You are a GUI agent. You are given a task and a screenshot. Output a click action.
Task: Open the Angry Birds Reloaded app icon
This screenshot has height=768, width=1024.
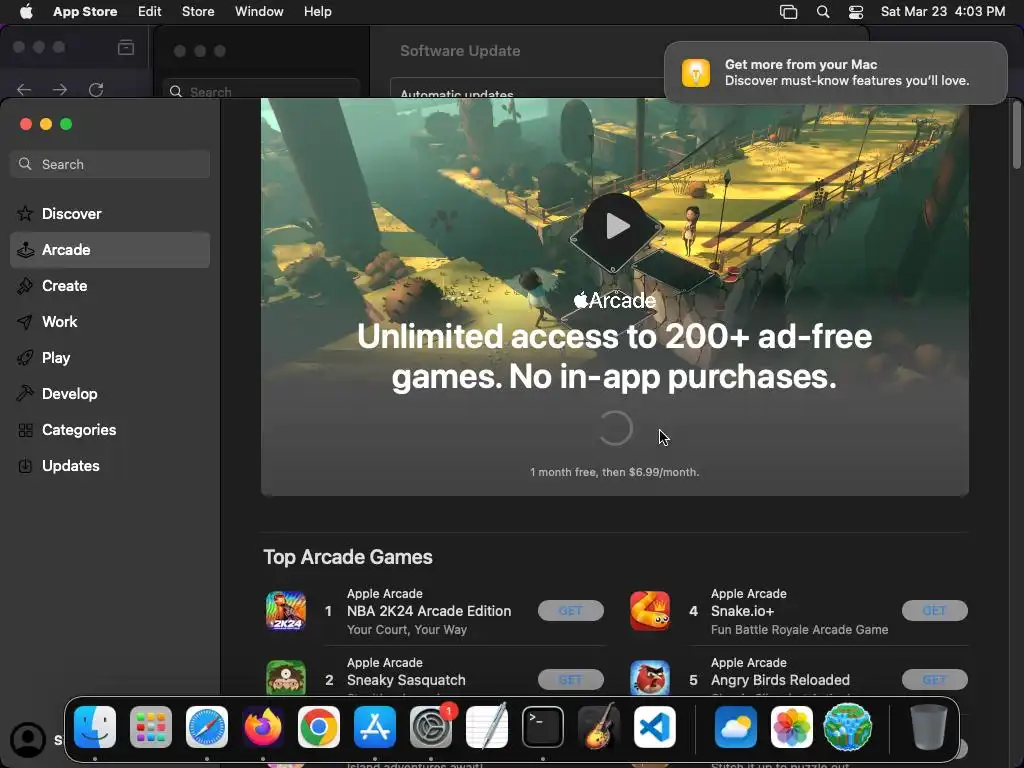pos(650,677)
